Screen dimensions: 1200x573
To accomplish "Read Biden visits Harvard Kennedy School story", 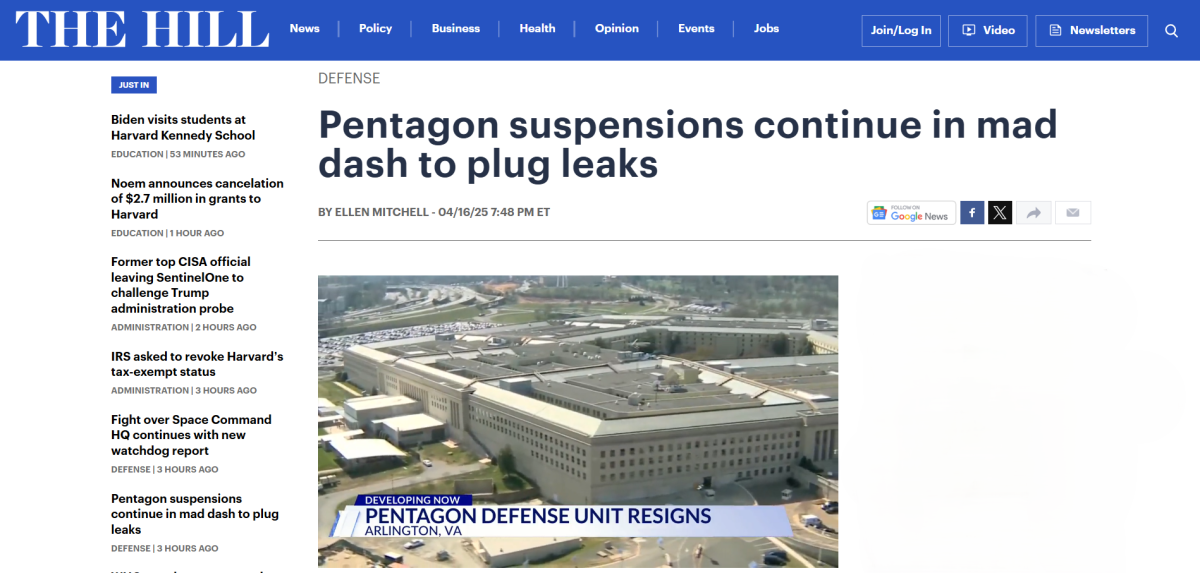I will [x=183, y=127].
